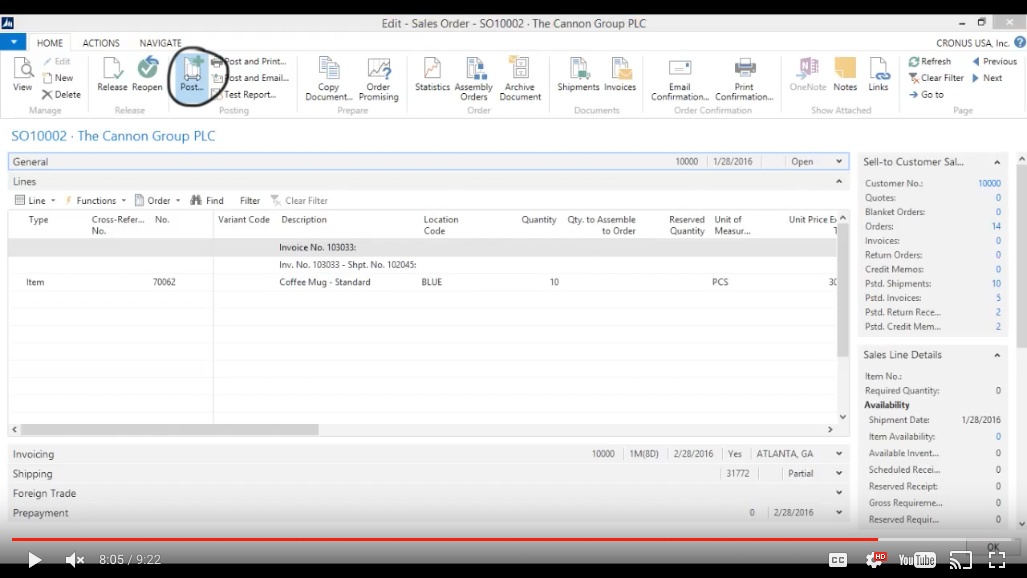This screenshot has width=1027, height=578.
Task: Send Email Confirmation
Action: 680,79
